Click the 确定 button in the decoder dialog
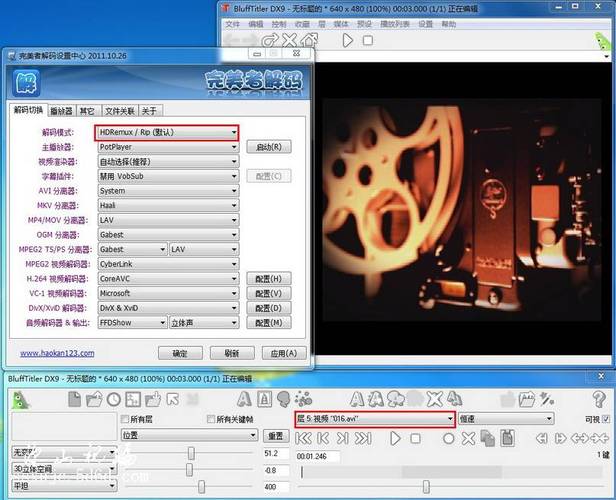Screen dimensions: 616x500 click(180, 353)
